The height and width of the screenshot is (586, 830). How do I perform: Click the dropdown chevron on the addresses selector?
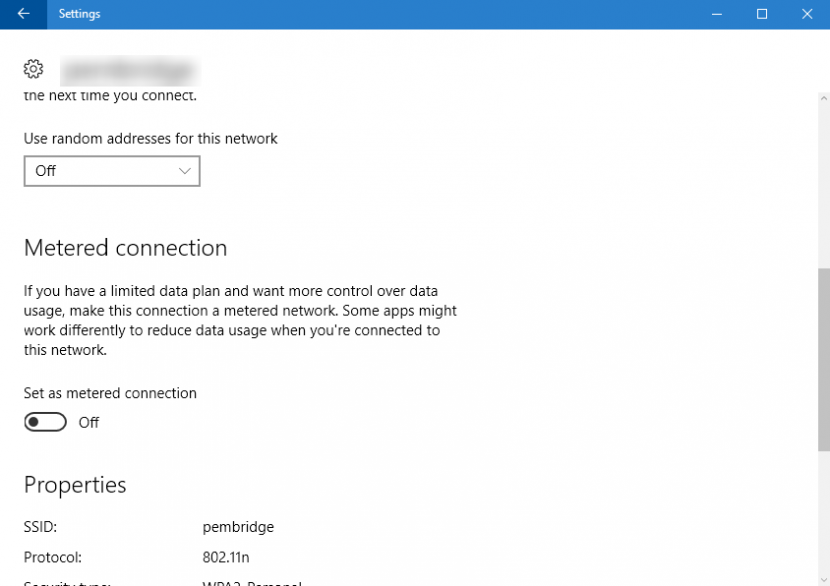coord(184,171)
